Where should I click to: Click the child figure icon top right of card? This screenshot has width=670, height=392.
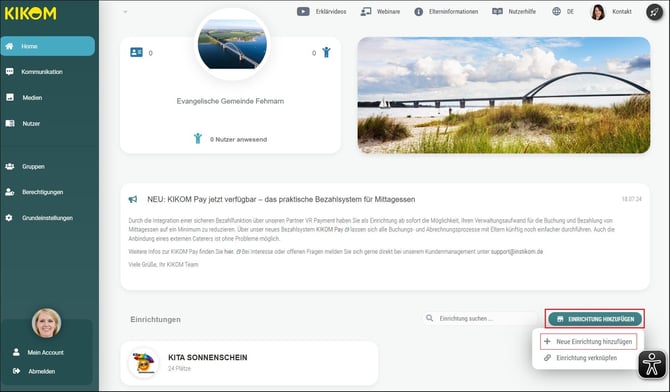[326, 52]
